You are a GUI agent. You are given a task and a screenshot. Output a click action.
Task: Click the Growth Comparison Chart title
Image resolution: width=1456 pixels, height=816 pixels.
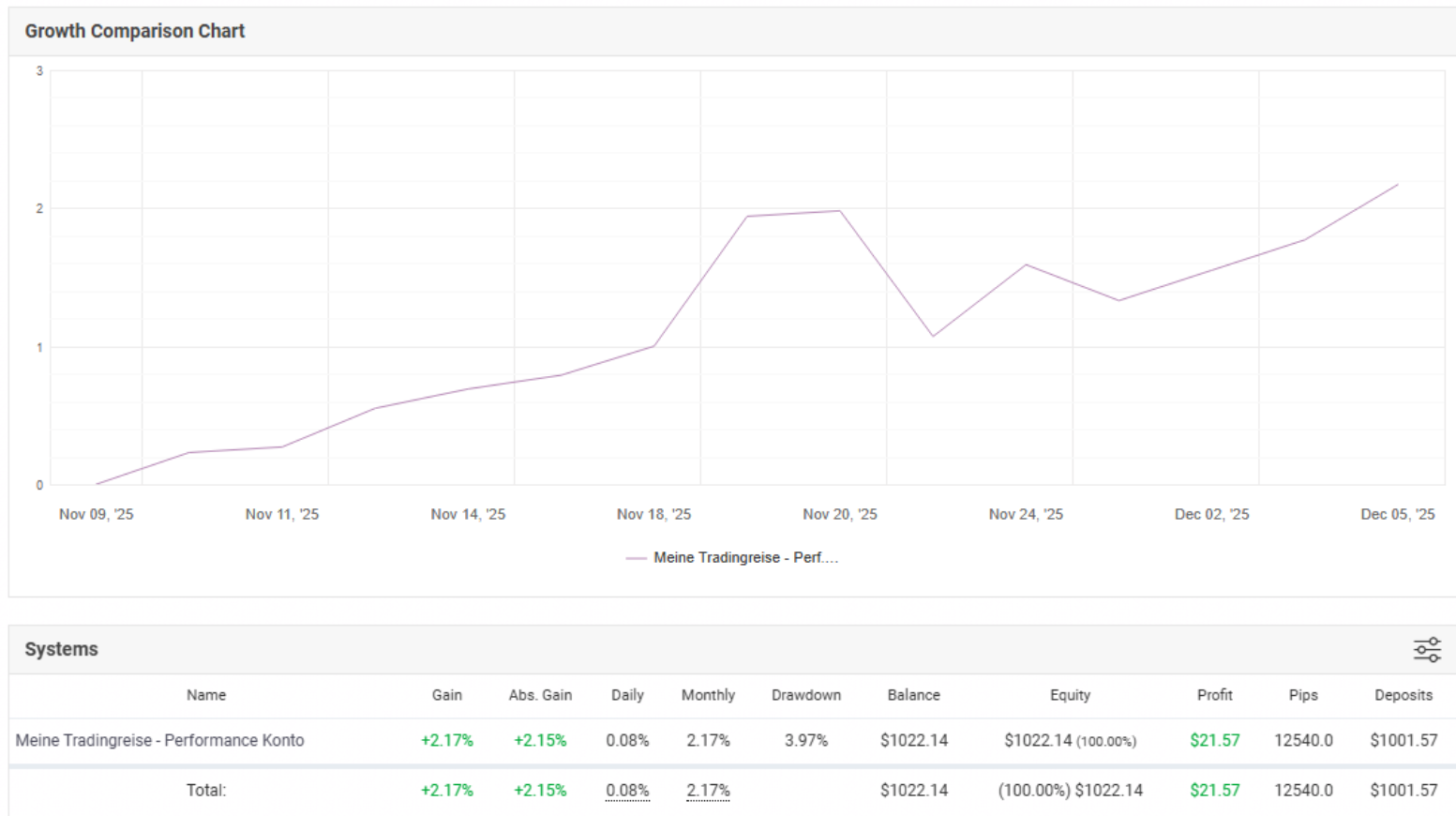coord(134,31)
